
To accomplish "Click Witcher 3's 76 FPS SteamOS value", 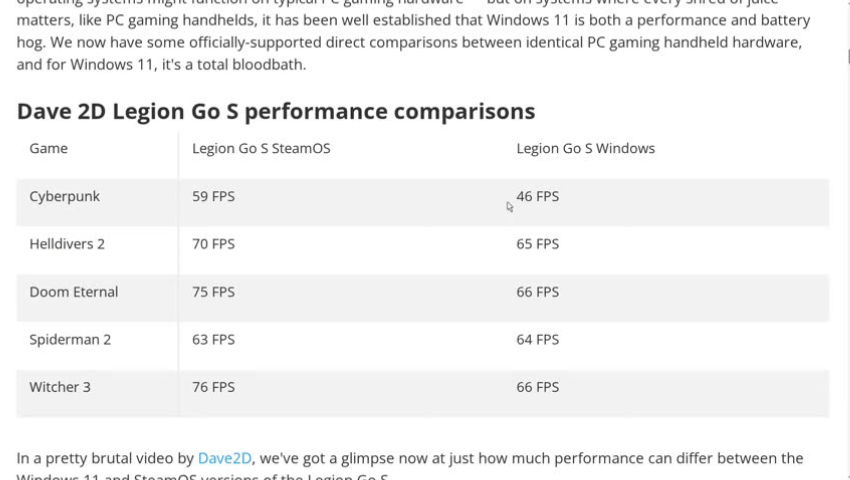I will [x=213, y=387].
